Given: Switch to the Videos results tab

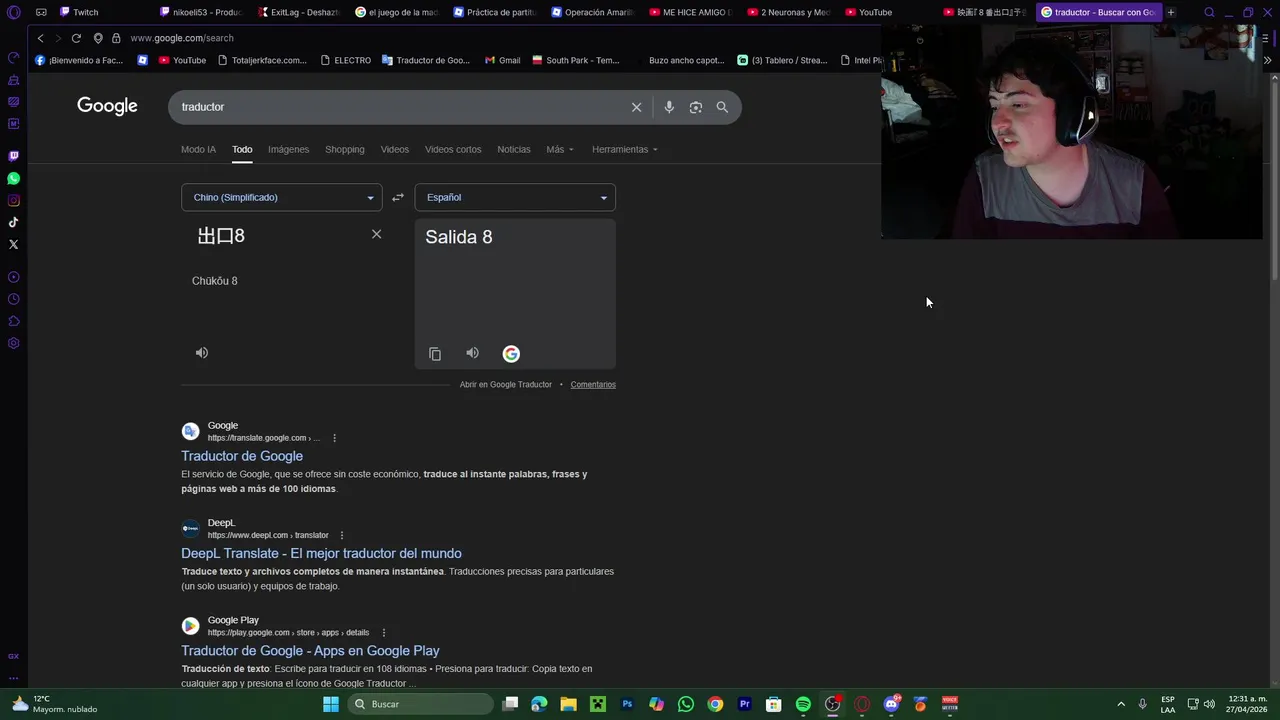Looking at the screenshot, I should click(x=394, y=149).
